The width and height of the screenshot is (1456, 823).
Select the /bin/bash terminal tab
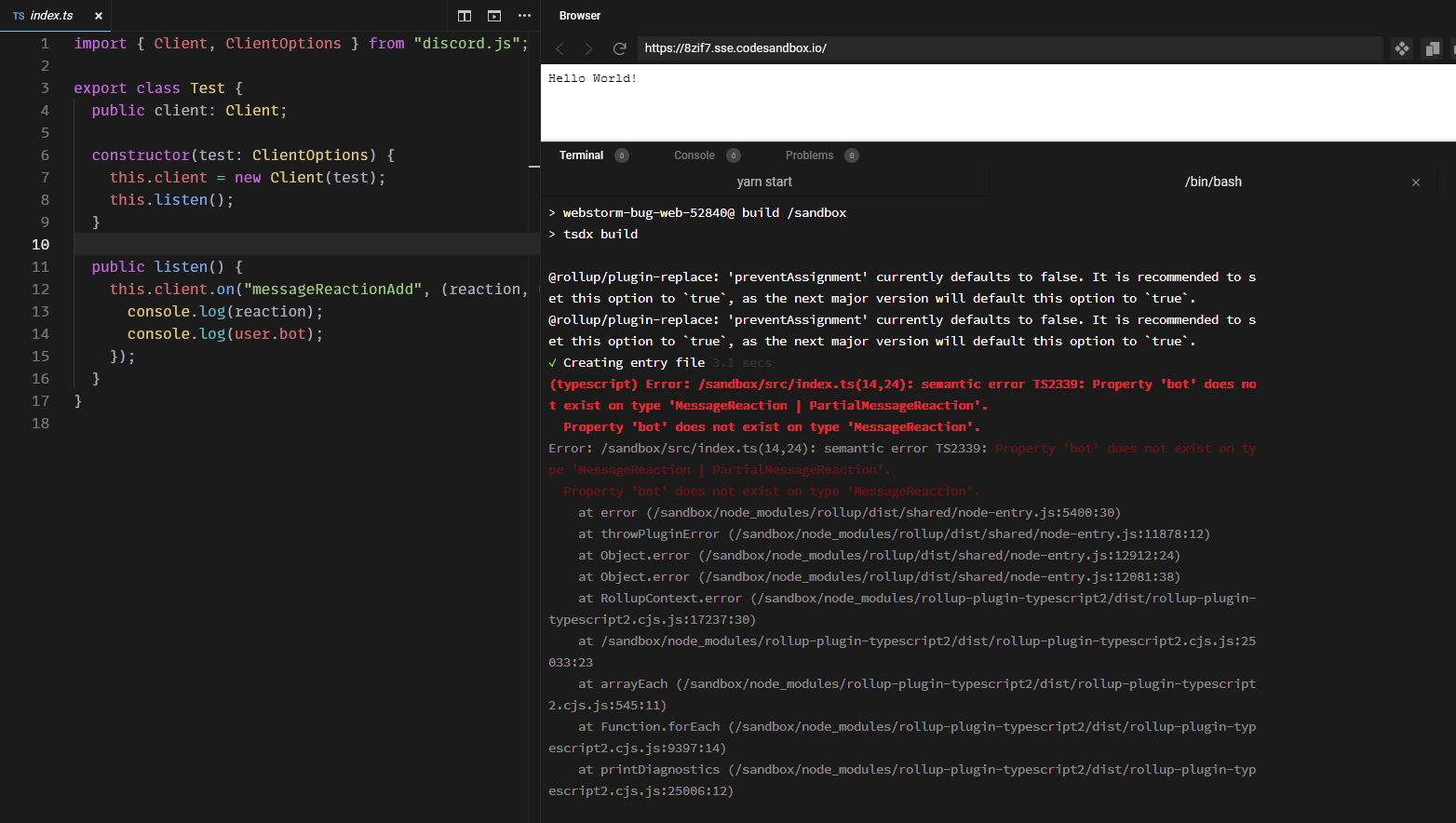1213,182
